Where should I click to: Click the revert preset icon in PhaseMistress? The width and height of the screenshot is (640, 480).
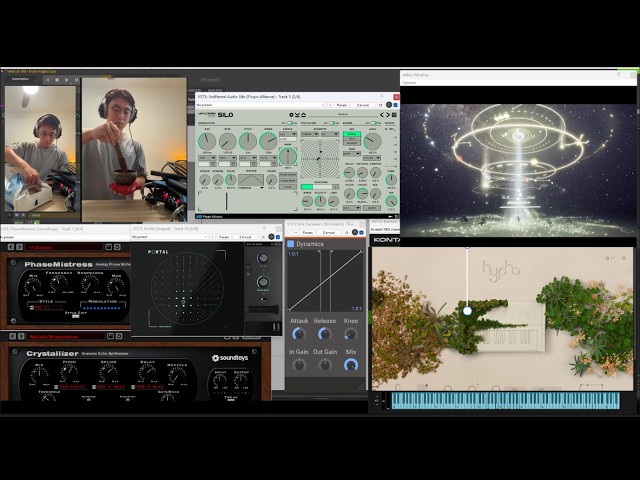tap(117, 247)
